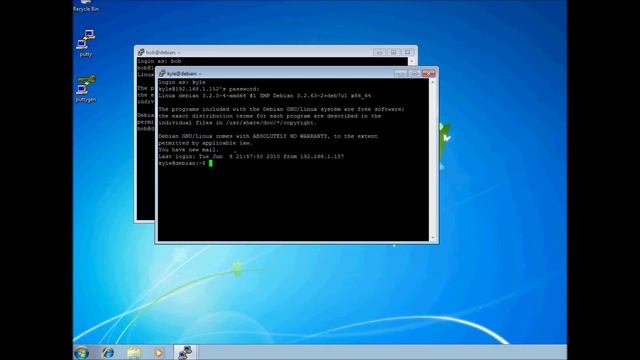Click the 'login as: bob' line in bob terminal

click(159, 61)
